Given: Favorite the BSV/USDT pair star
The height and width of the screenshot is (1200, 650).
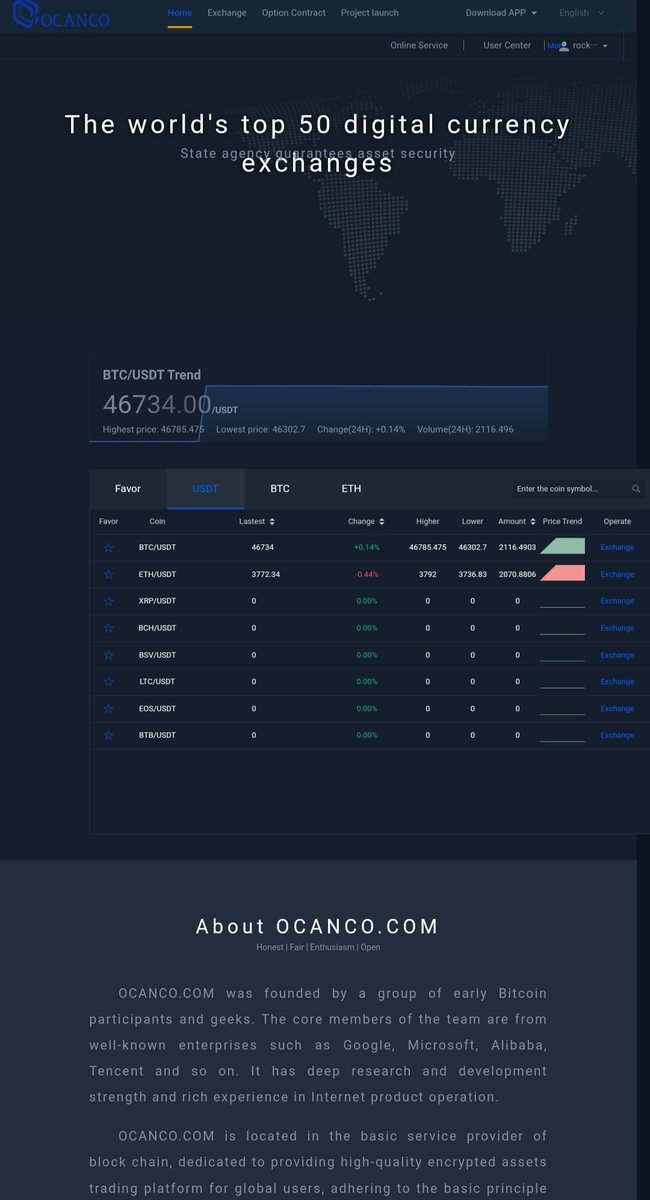Looking at the screenshot, I should 108,655.
